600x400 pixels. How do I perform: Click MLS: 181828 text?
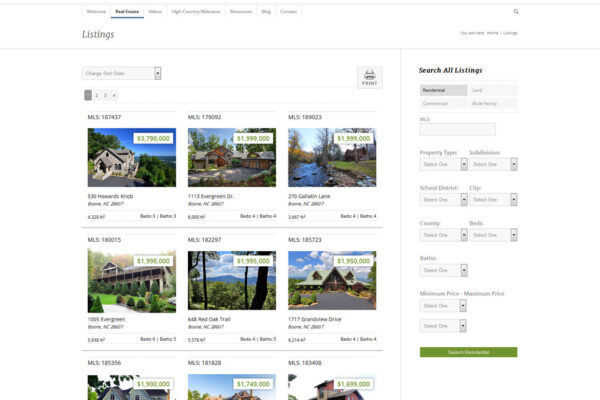click(204, 362)
